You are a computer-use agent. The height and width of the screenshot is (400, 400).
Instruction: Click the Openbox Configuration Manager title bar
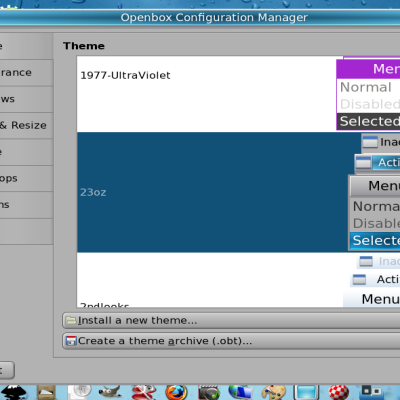200,17
